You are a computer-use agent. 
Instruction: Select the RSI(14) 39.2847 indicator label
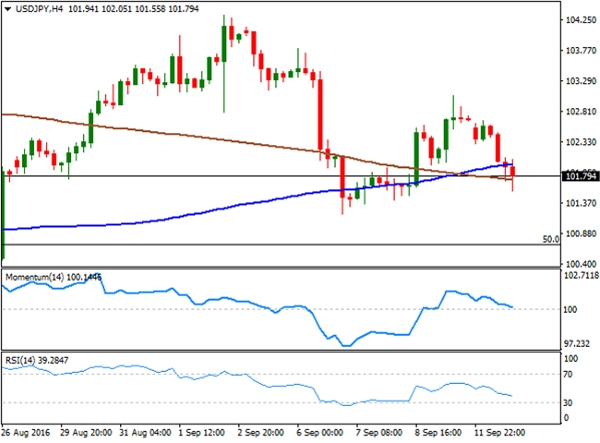tap(37, 360)
